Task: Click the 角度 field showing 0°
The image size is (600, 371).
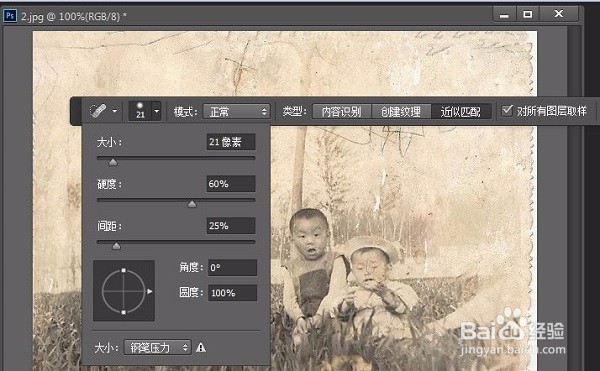Action: pyautogui.click(x=232, y=268)
